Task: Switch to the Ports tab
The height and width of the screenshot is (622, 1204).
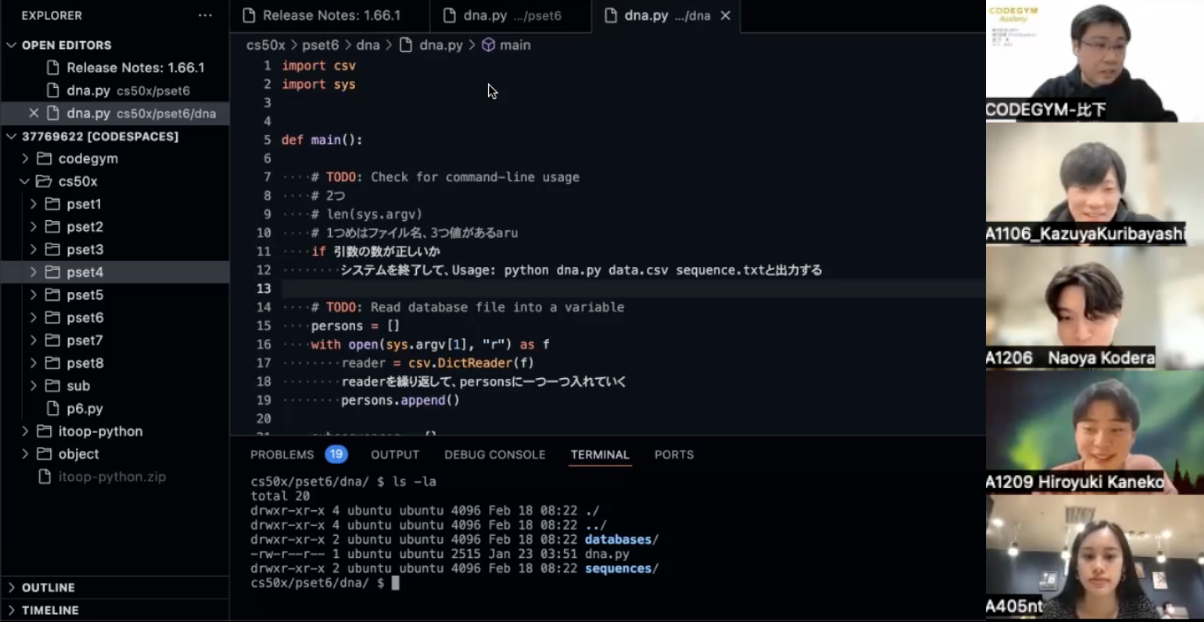Action: [673, 454]
